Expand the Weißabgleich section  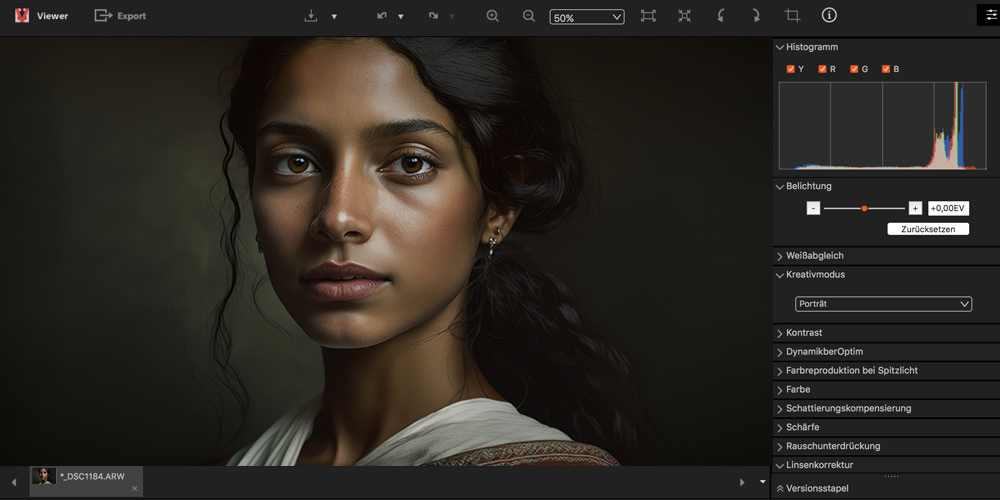(816, 256)
